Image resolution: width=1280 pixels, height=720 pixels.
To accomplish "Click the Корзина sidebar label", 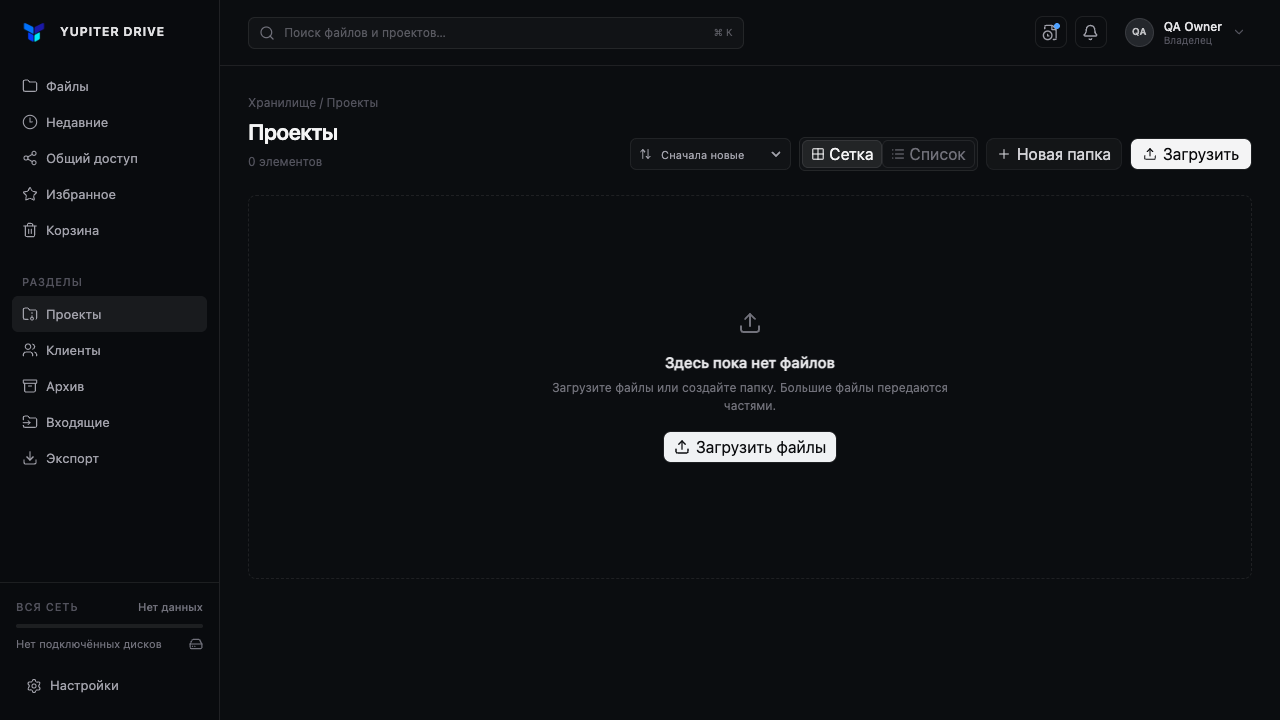I will (x=72, y=230).
